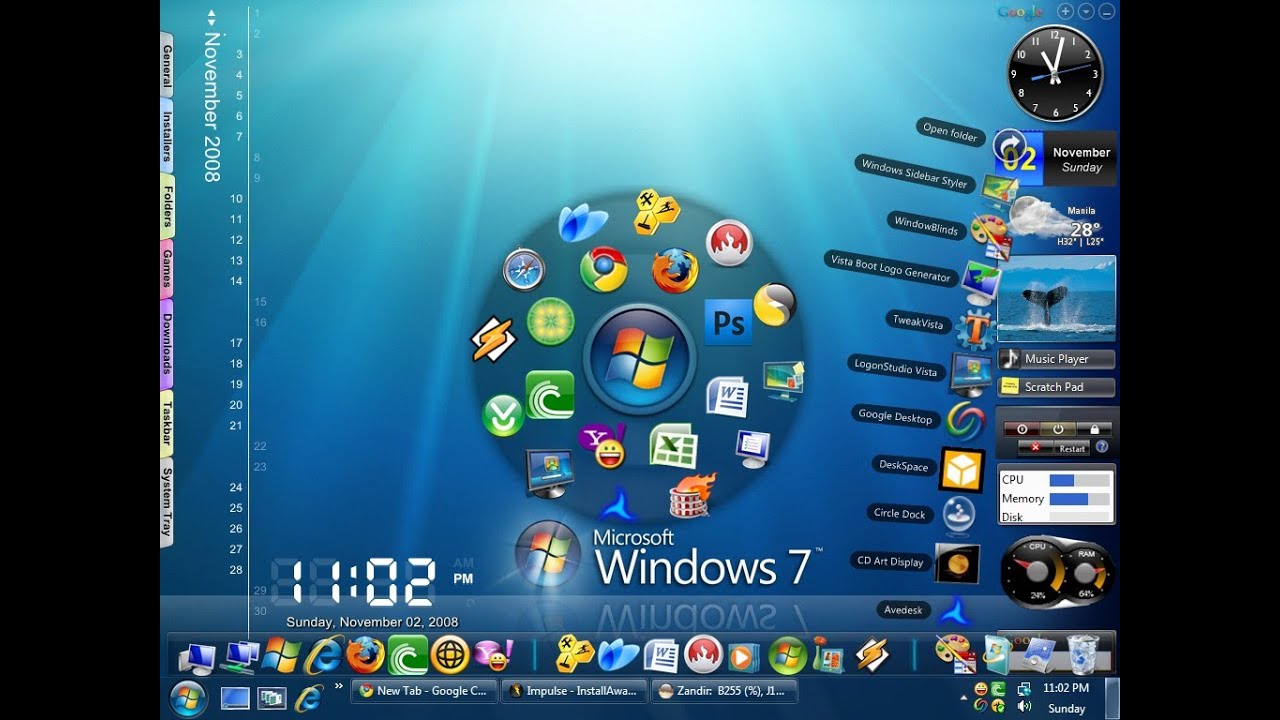Show hidden system tray icons arrow
The width and height of the screenshot is (1280, 720).
[964, 696]
